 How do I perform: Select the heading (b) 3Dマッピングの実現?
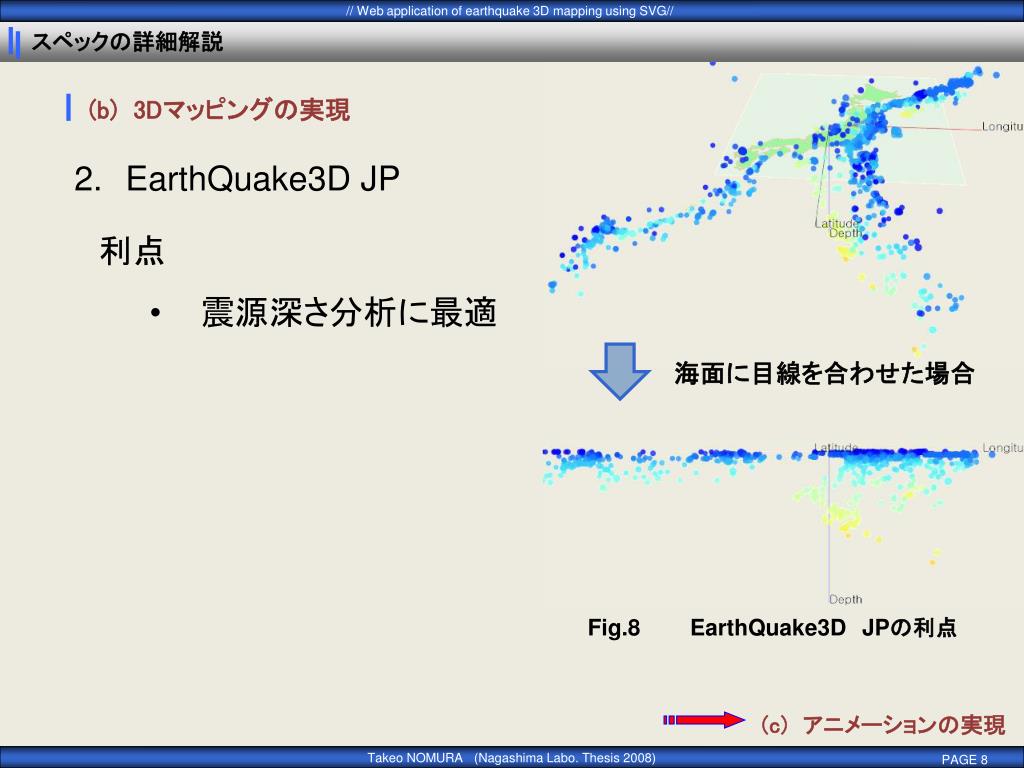click(x=219, y=109)
